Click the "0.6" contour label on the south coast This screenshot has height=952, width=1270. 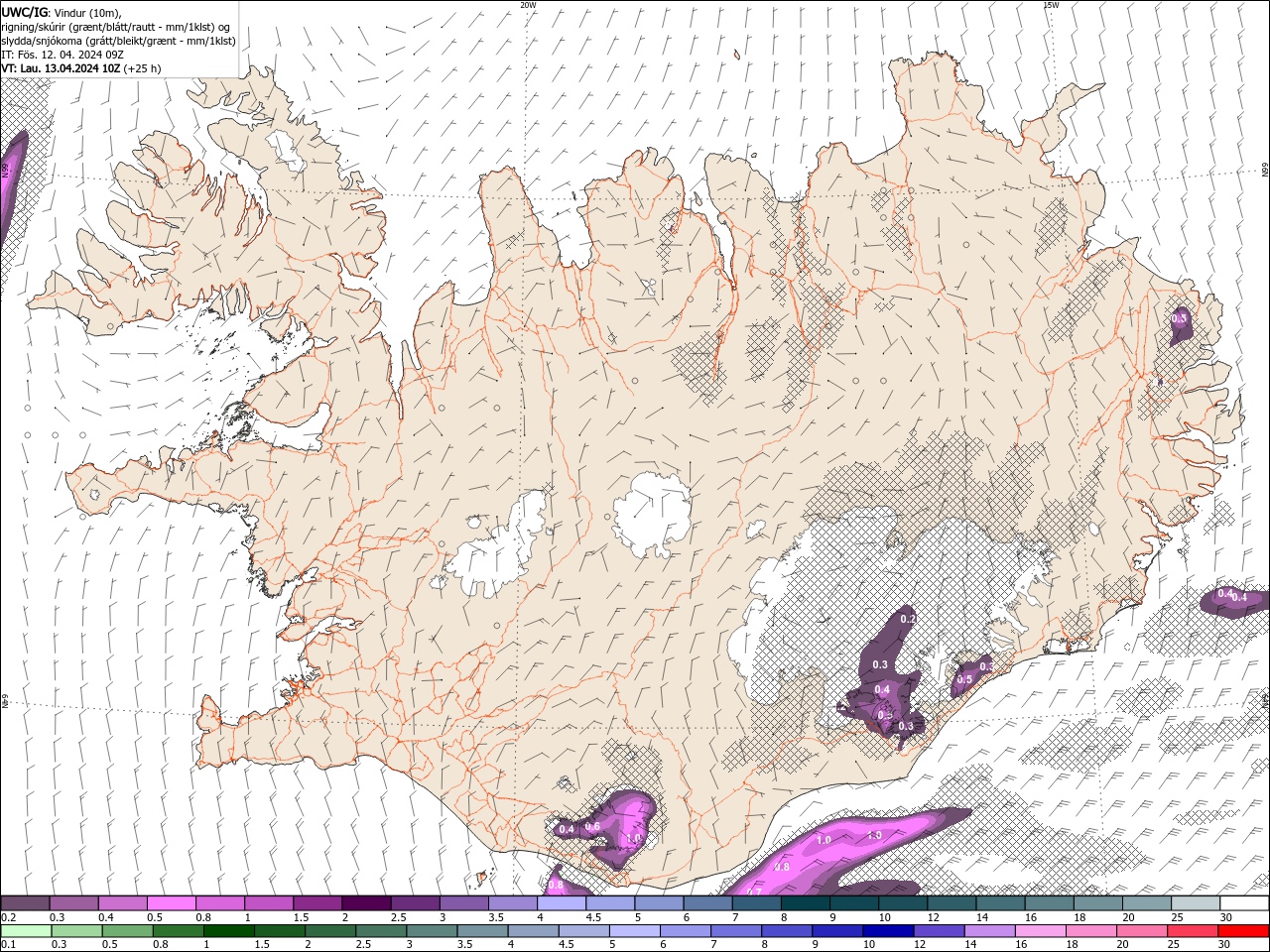(592, 827)
